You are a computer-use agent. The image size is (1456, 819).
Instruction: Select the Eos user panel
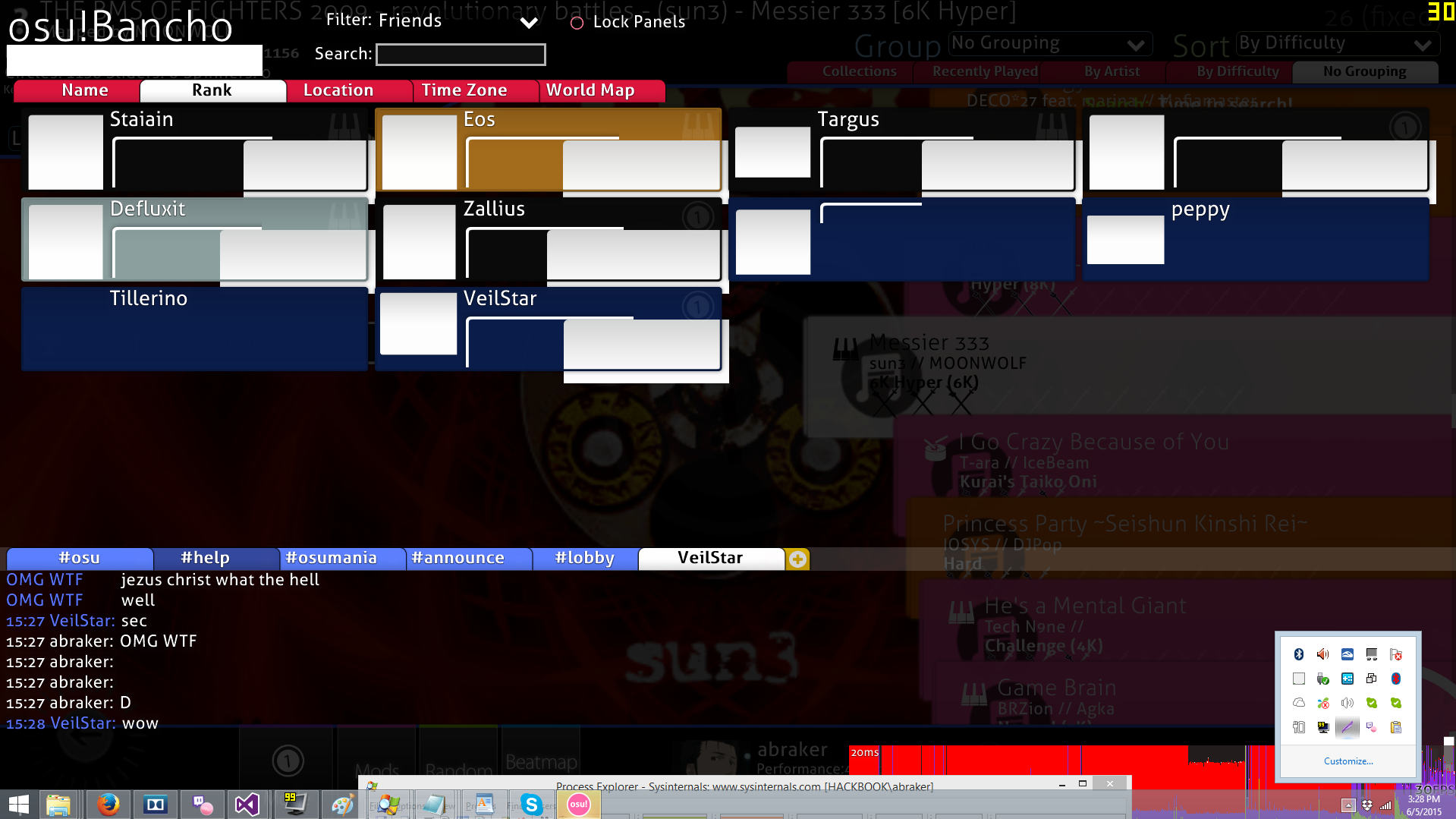point(549,150)
